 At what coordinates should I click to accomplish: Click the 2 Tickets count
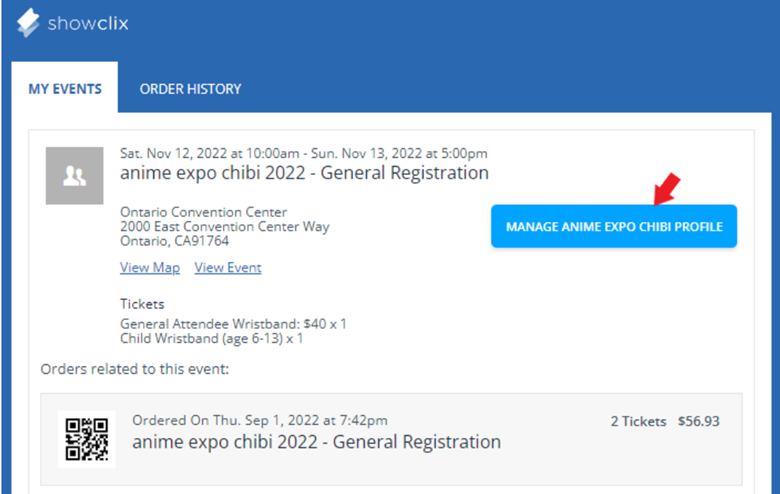[x=638, y=421]
